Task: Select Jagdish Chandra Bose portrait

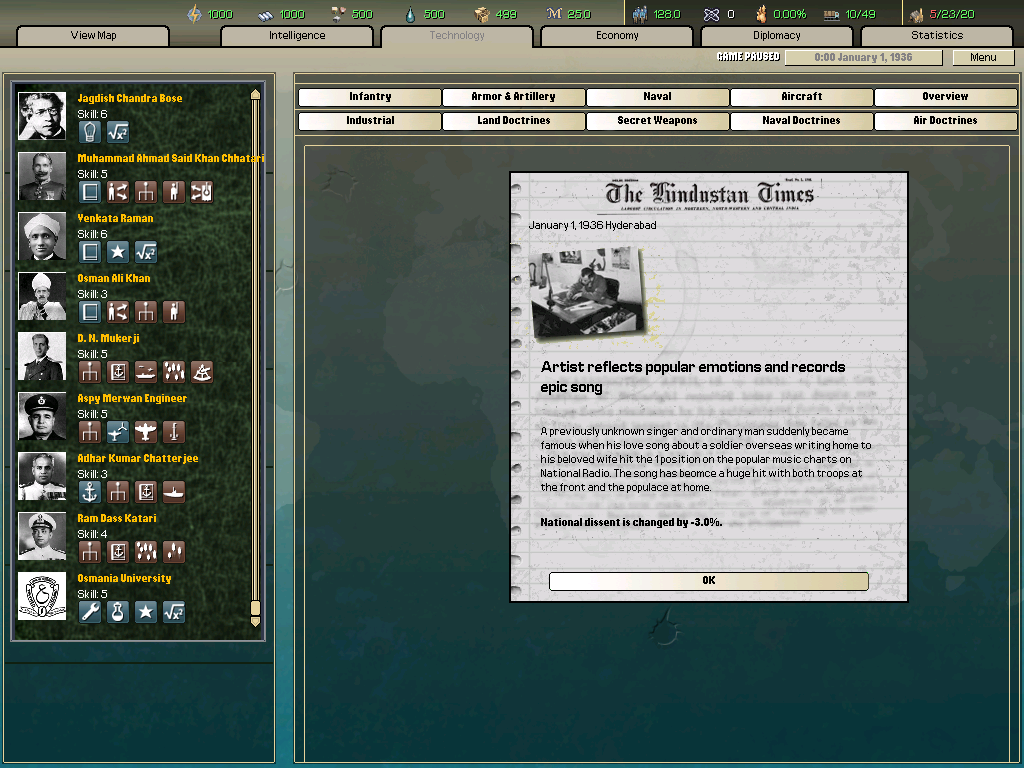Action: 42,116
